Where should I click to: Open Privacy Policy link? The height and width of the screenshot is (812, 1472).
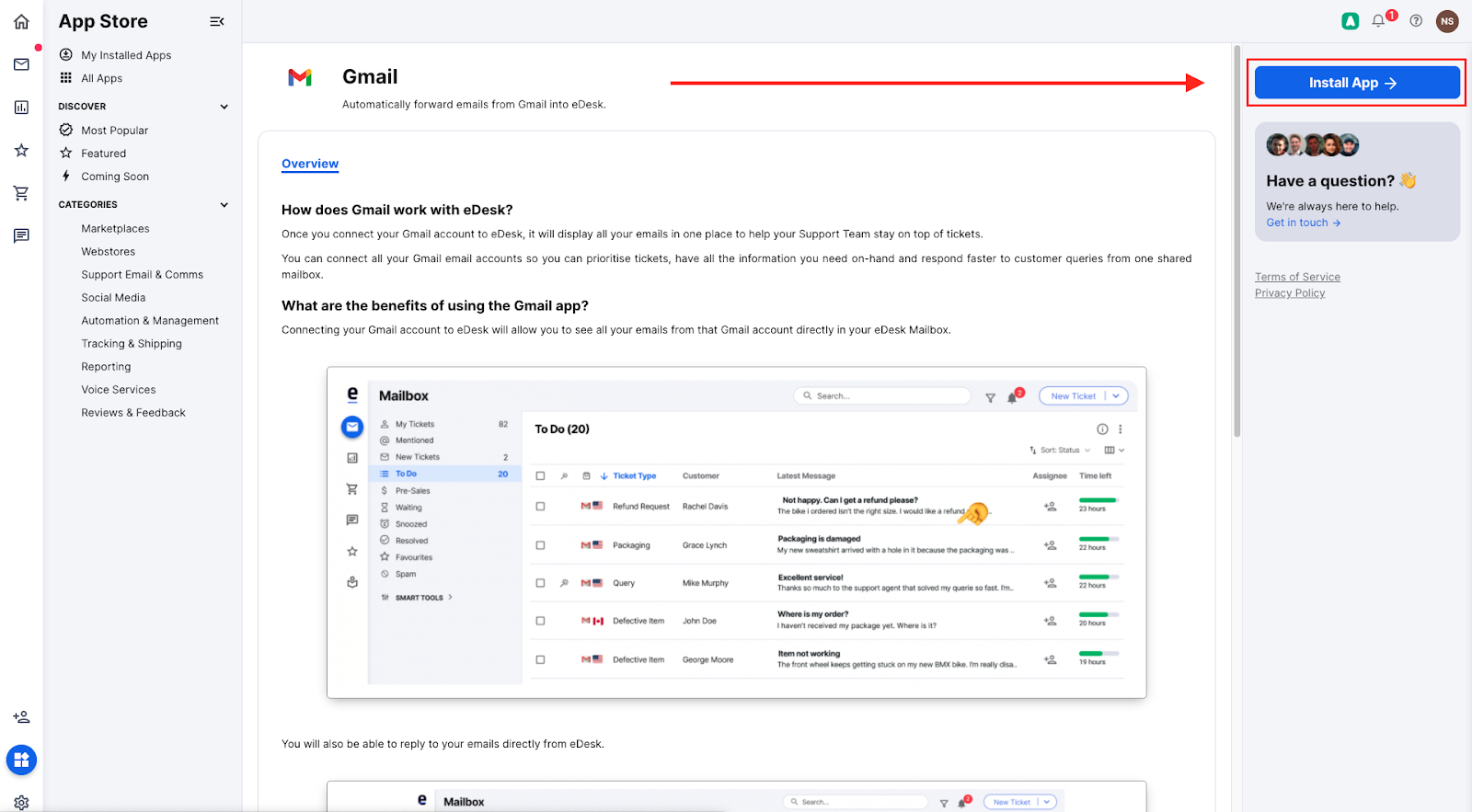click(x=1290, y=293)
